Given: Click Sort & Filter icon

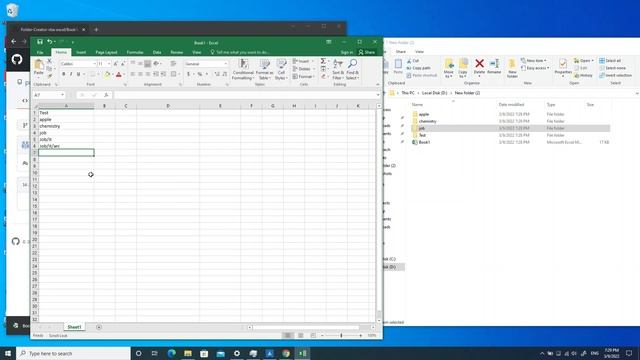Looking at the screenshot, I should 338,69.
